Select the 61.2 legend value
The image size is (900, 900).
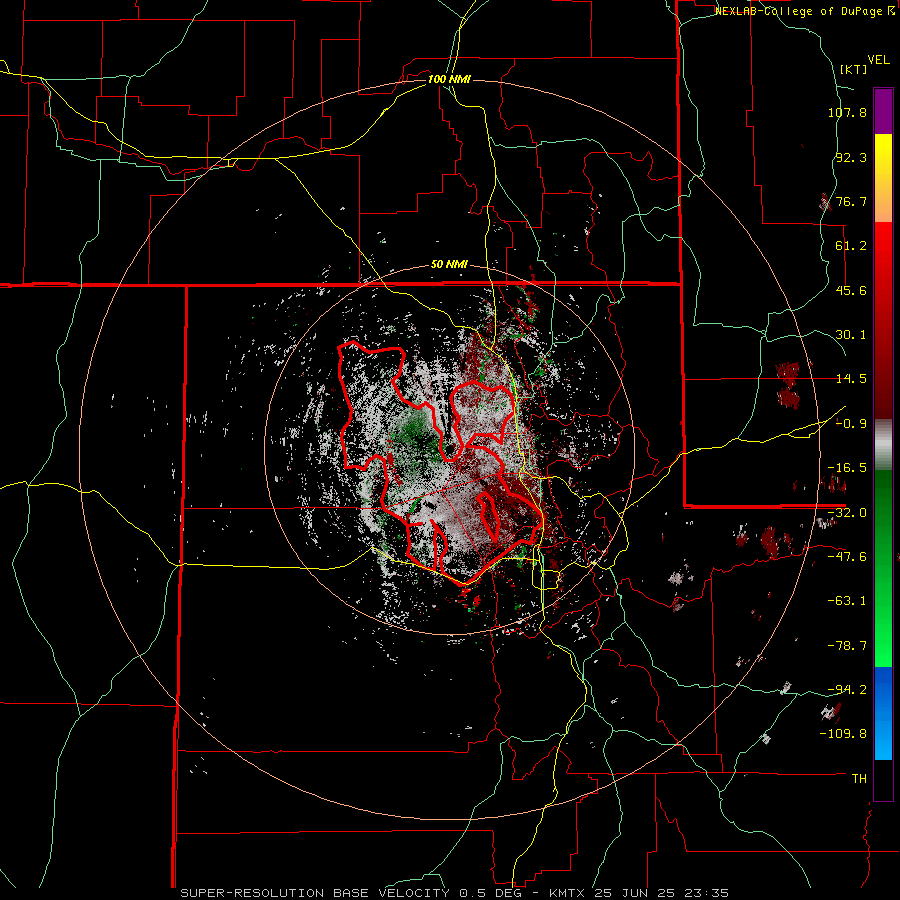[x=851, y=246]
